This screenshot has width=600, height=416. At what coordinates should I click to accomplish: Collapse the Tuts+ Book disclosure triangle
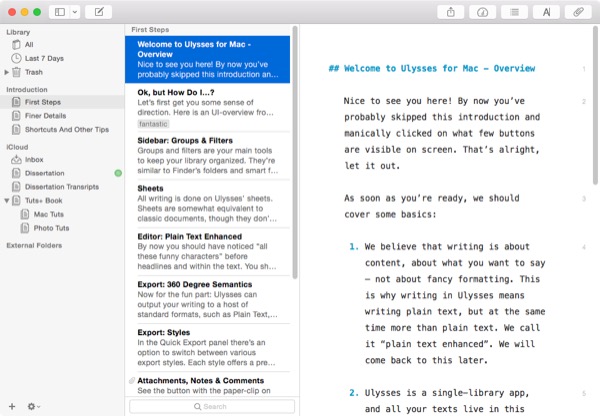click(7, 200)
